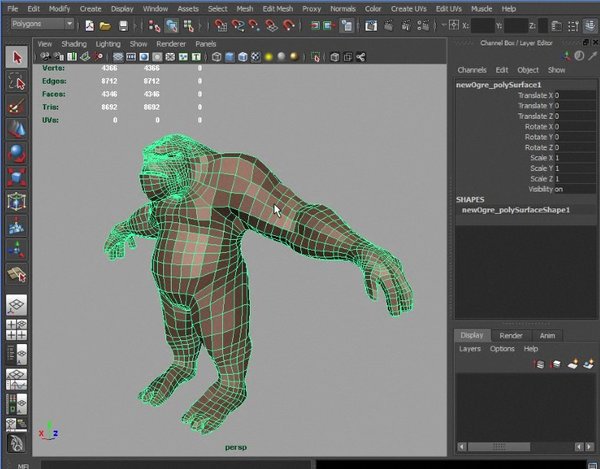Viewport: 600px width, 469px height.
Task: Activate the Lasso select tool
Action: click(16, 81)
